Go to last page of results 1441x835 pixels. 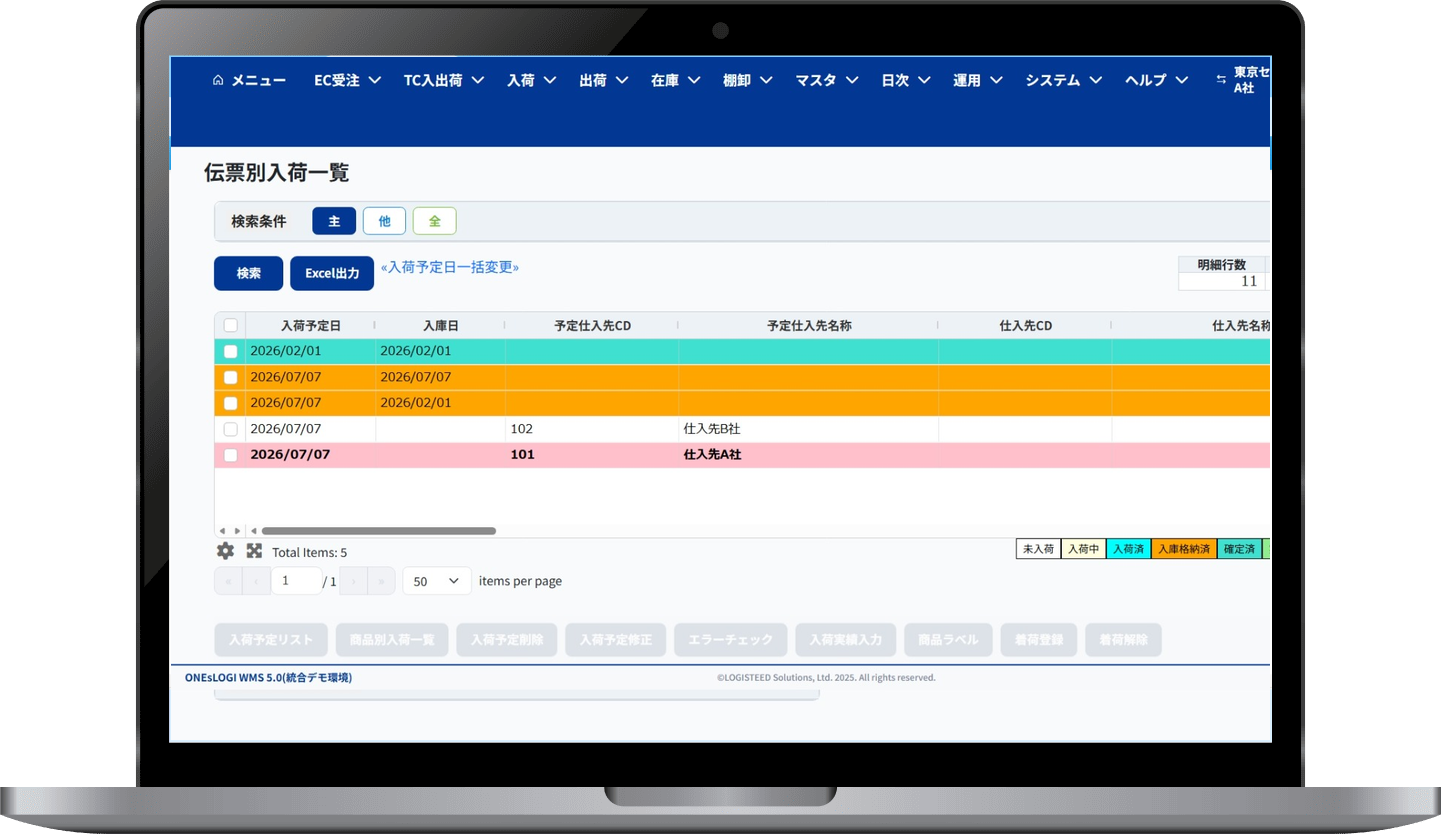point(381,581)
